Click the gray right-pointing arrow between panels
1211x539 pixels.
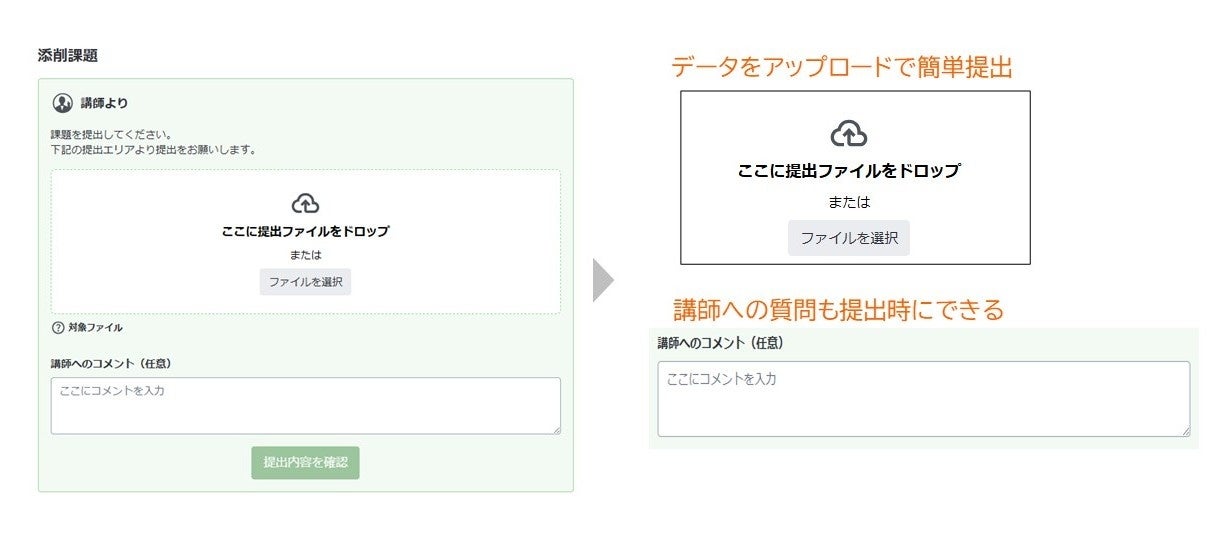(x=603, y=280)
